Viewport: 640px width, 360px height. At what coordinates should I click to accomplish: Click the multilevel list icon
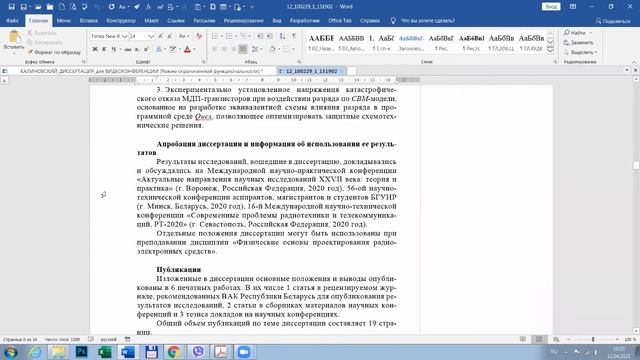click(x=244, y=36)
